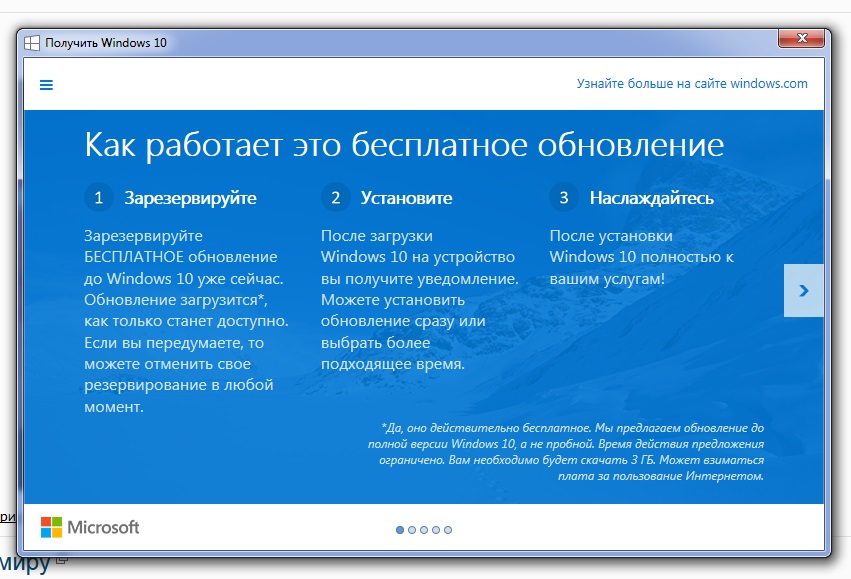Select the third pagination dot
Screen dimensions: 851x579
tap(424, 530)
